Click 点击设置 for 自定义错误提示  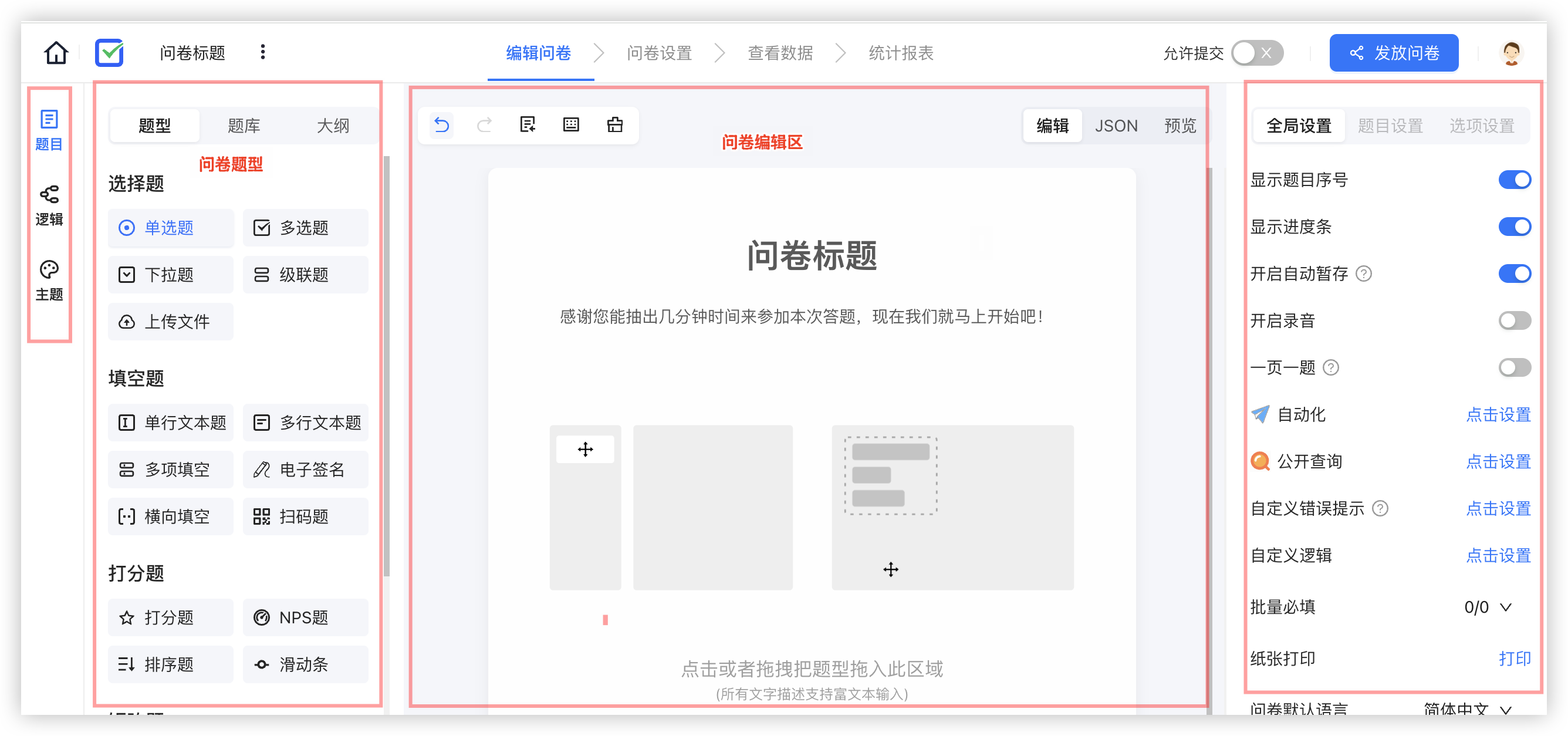tap(1498, 508)
